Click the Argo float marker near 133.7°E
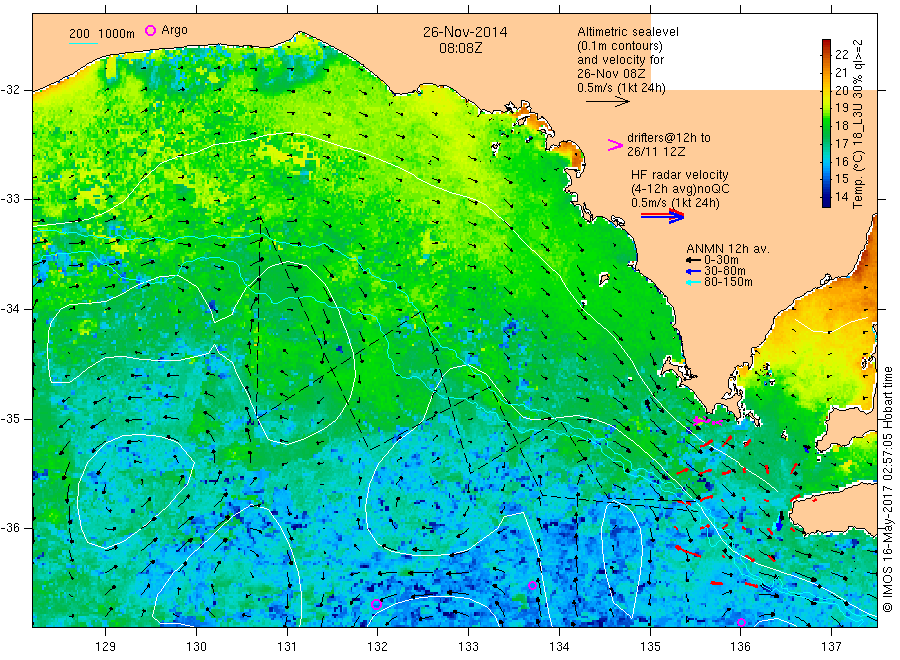The width and height of the screenshot is (900, 660). point(532,585)
